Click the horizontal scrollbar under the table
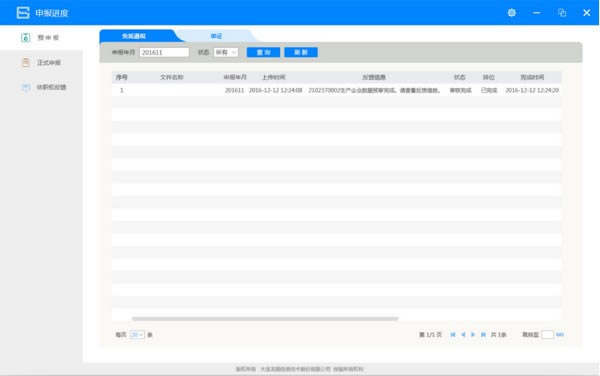This screenshot has height=376, width=600. pos(265,318)
